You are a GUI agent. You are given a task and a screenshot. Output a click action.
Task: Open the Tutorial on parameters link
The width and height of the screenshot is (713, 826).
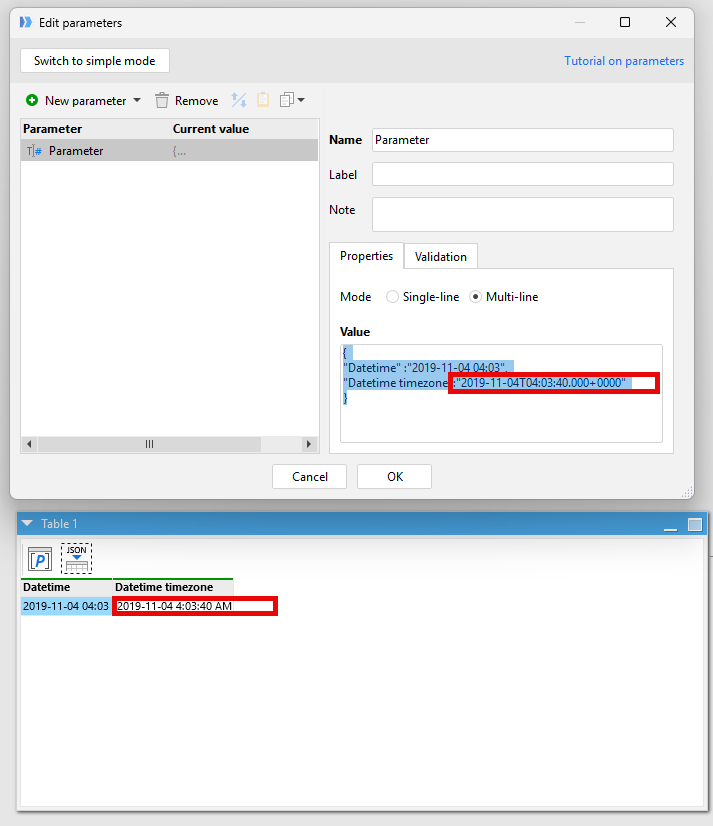pos(624,61)
